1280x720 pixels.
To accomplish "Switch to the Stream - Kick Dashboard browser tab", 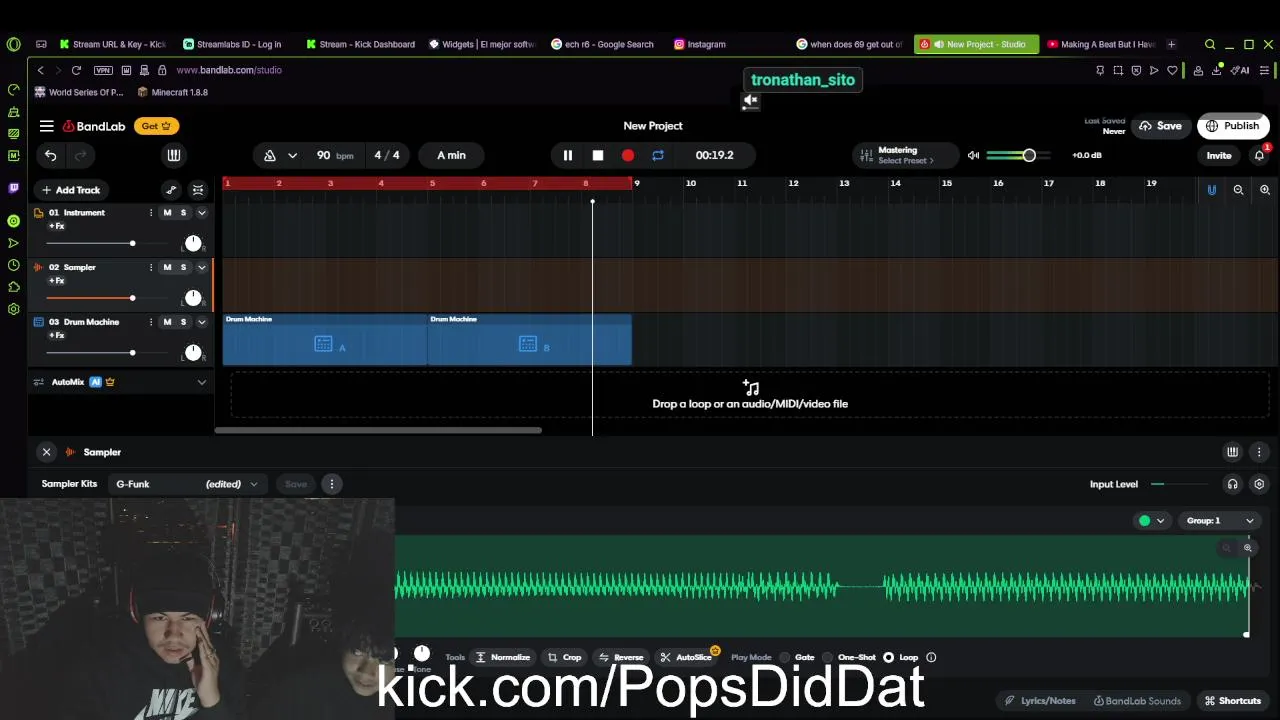I will click(x=361, y=44).
